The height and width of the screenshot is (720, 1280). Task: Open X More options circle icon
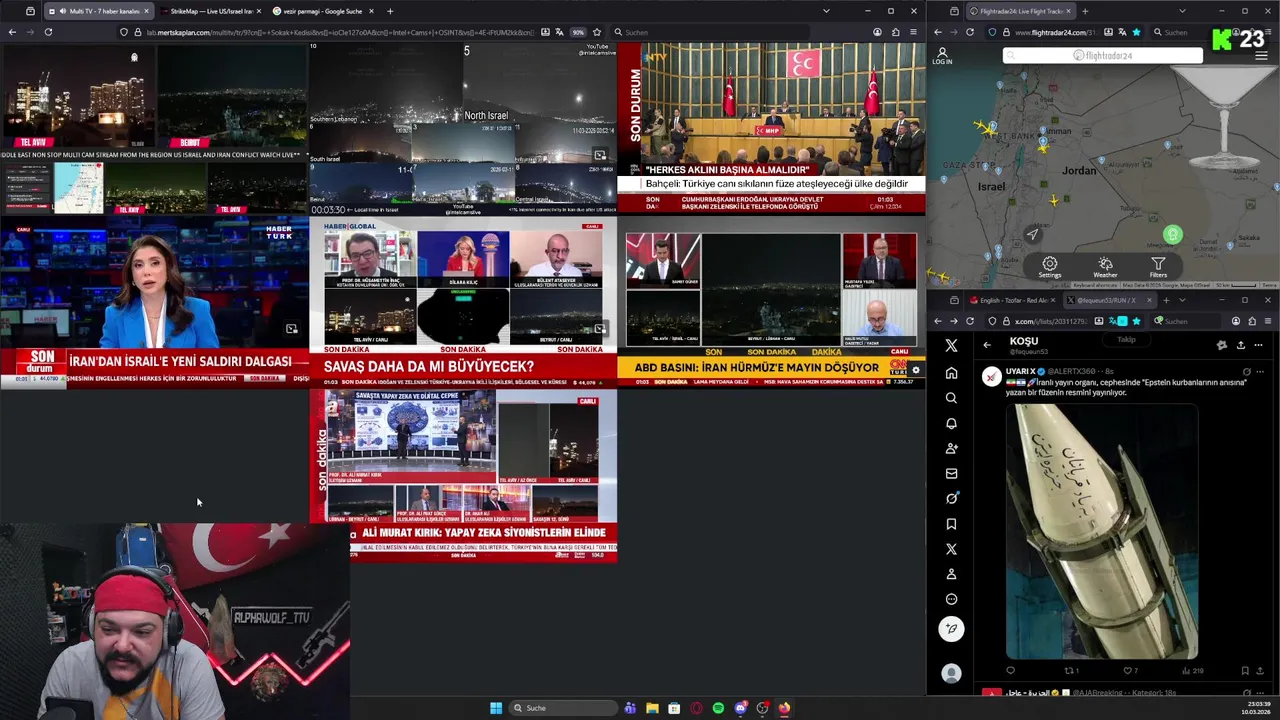coord(951,599)
